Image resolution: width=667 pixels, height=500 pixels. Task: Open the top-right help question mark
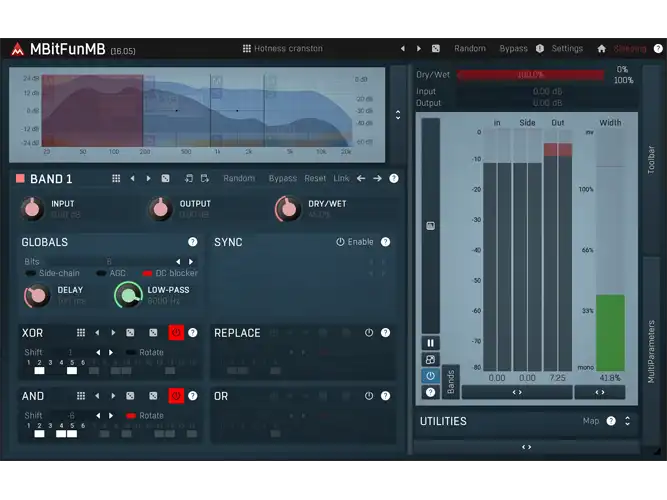click(658, 49)
